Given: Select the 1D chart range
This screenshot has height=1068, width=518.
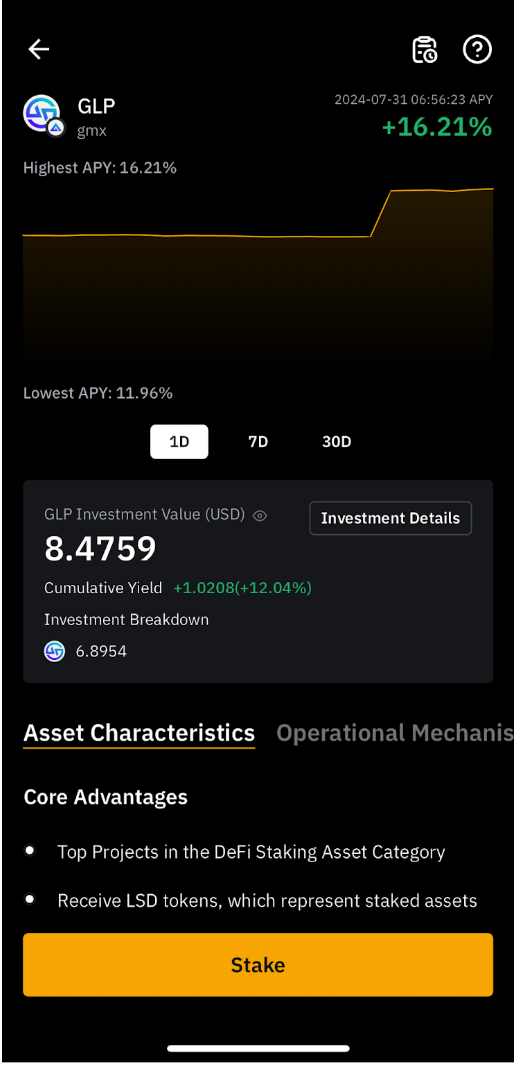Looking at the screenshot, I should pyautogui.click(x=179, y=441).
